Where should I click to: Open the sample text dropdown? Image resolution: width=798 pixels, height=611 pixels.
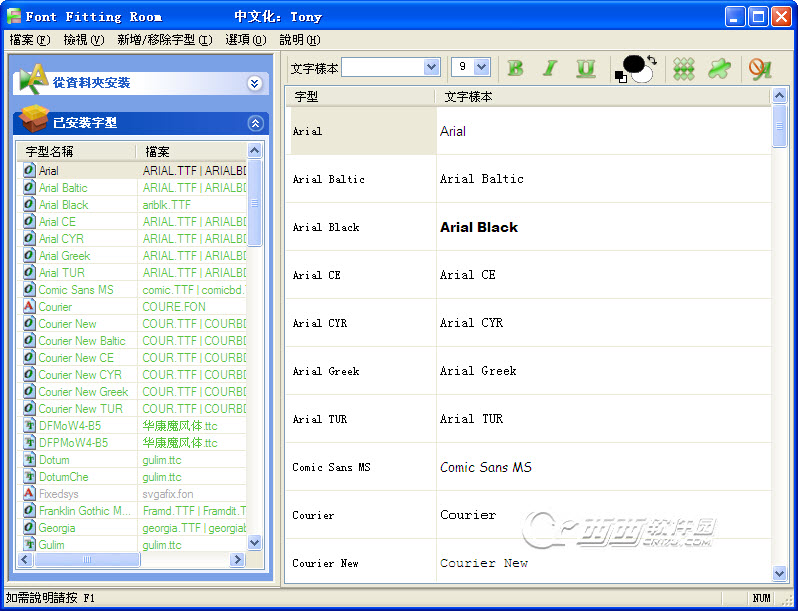click(432, 67)
